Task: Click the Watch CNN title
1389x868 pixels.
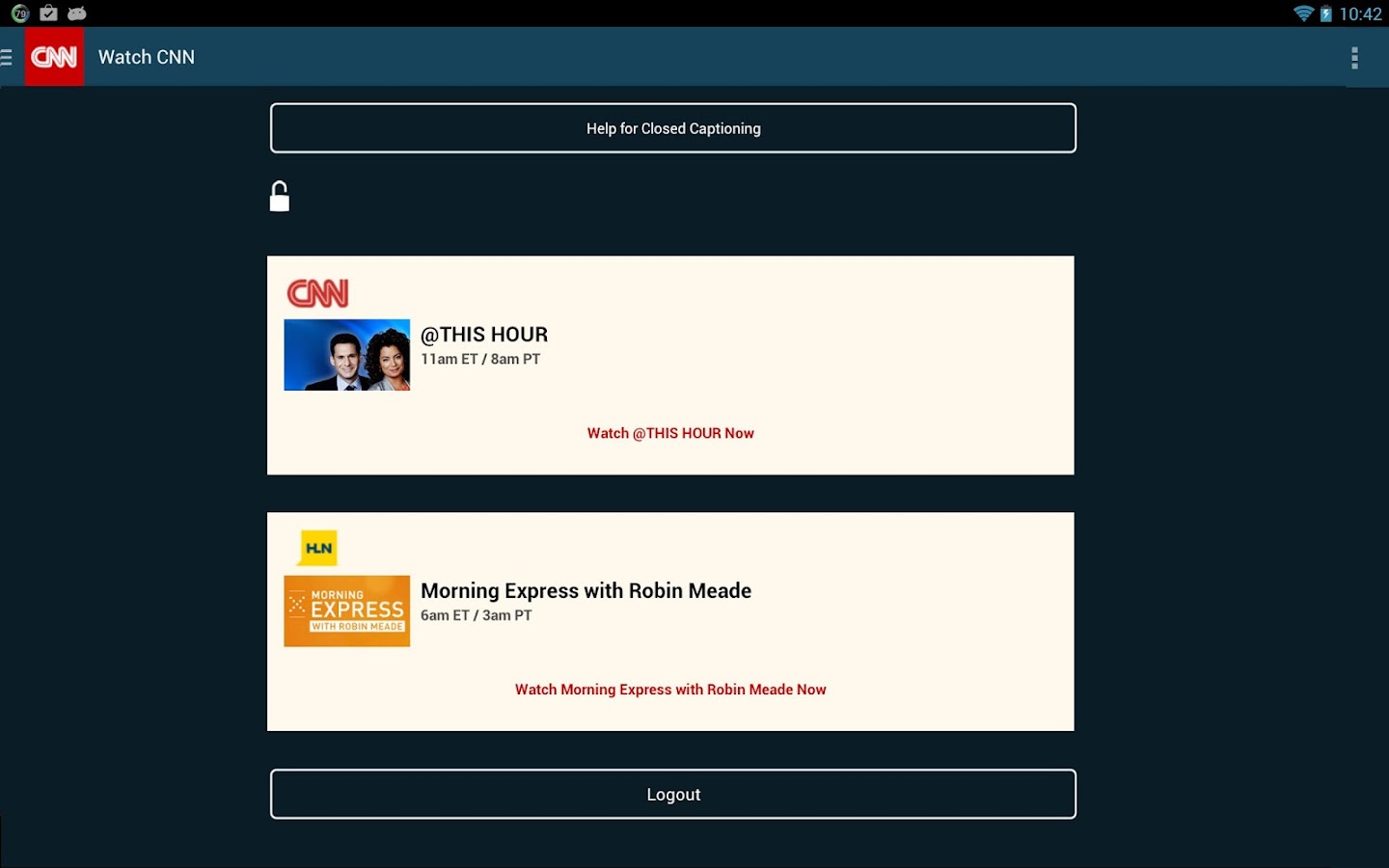Action: tap(146, 57)
